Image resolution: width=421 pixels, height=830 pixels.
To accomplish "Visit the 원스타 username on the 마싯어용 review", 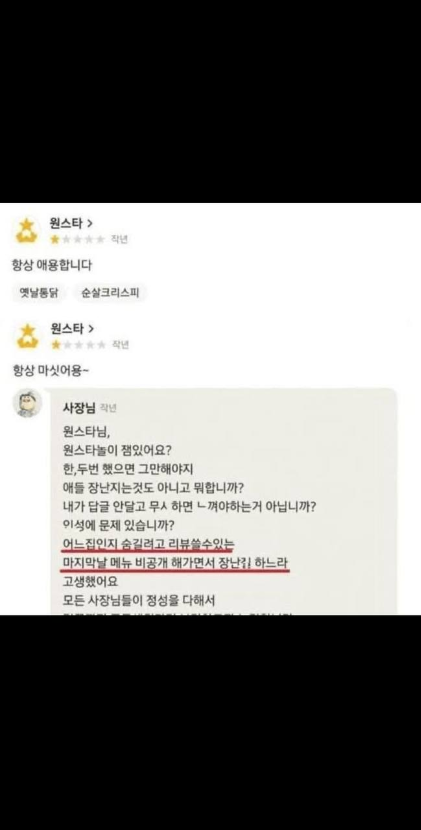I will 67,329.
